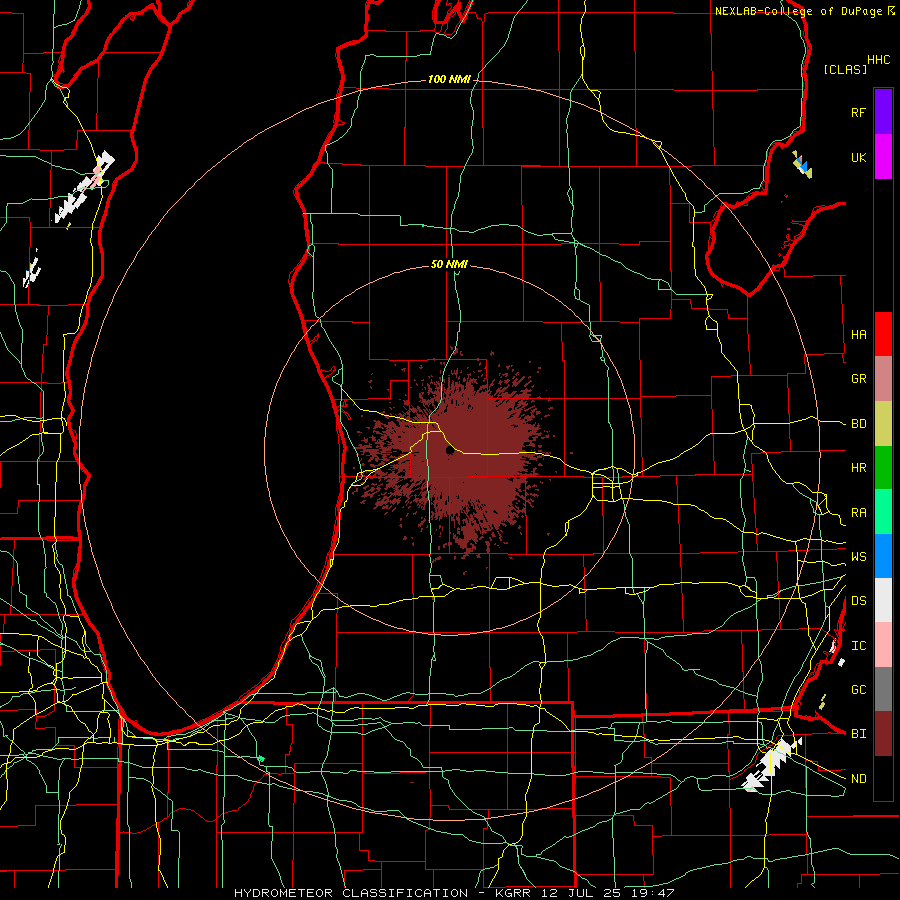The width and height of the screenshot is (900, 900).
Task: Select the DS white legend swatch
Action: coord(883,600)
